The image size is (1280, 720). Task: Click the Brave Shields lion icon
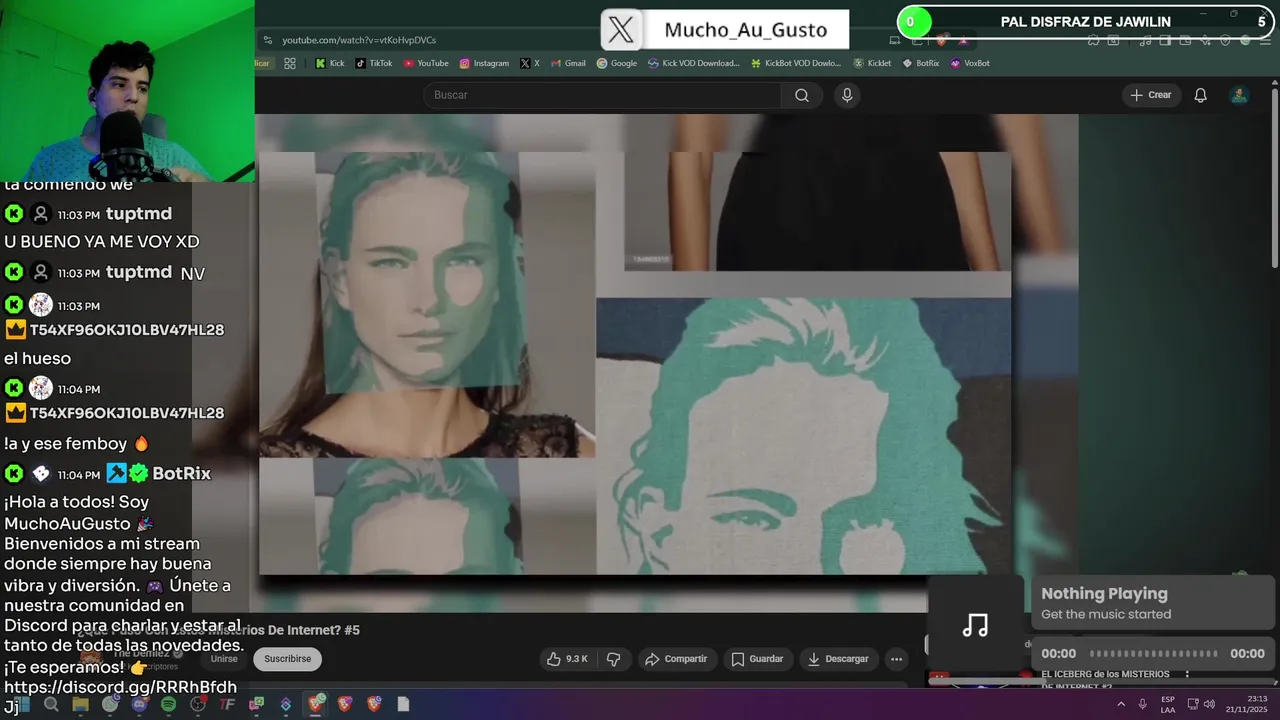[x=941, y=40]
